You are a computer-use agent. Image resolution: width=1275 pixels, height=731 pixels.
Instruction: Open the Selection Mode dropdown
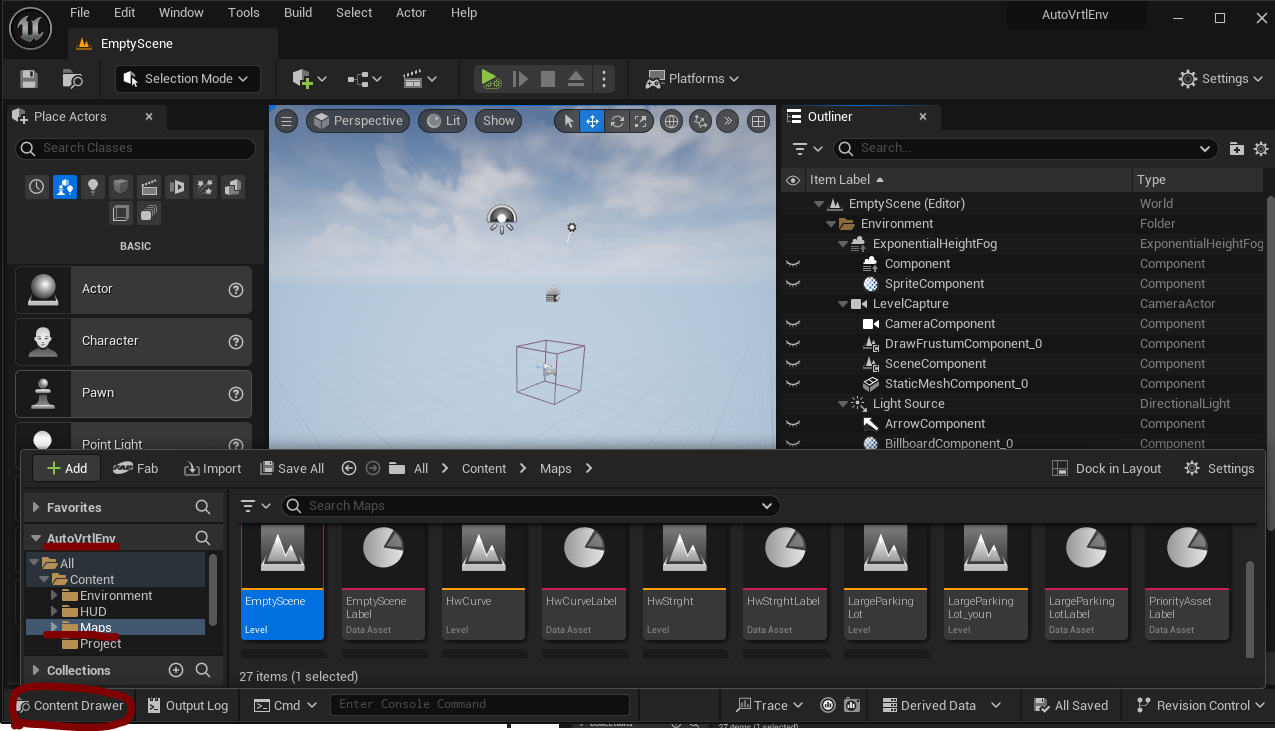pos(188,79)
